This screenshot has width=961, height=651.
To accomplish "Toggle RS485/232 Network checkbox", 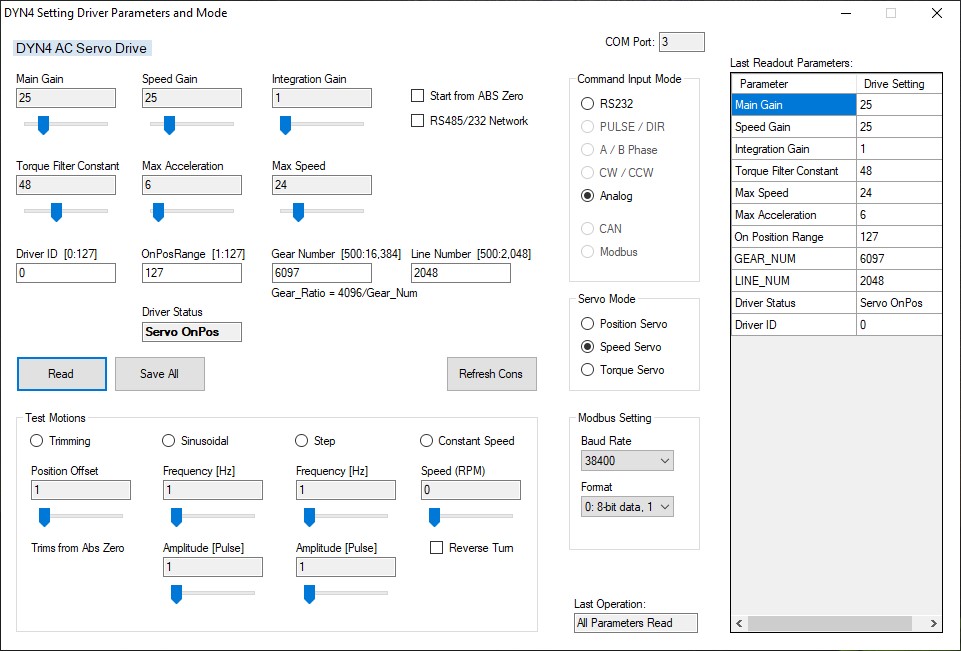I will coord(469,121).
